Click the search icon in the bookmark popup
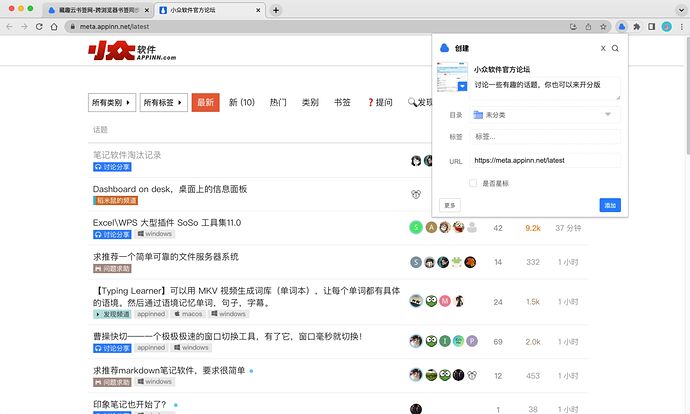The width and height of the screenshot is (690, 414). (615, 48)
